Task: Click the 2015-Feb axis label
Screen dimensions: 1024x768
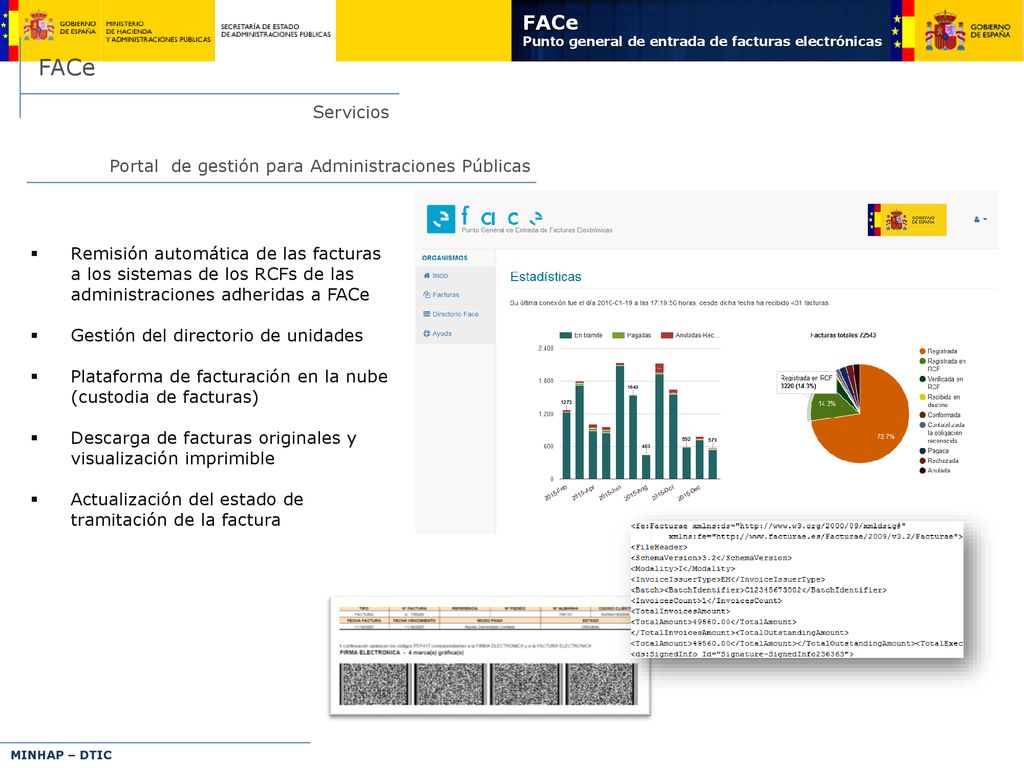Action: click(x=556, y=493)
